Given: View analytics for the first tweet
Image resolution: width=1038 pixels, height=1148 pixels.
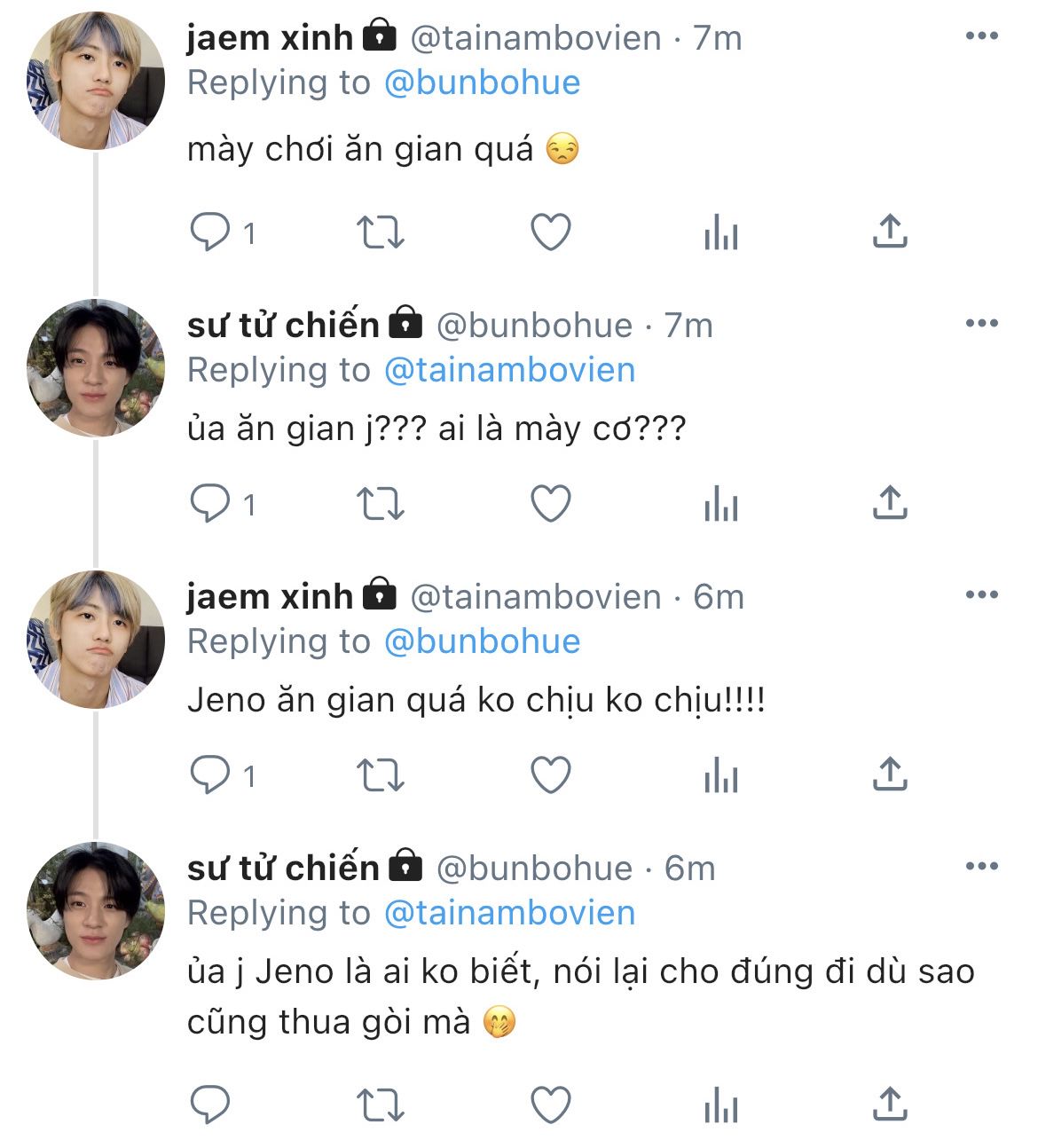Looking at the screenshot, I should [720, 233].
